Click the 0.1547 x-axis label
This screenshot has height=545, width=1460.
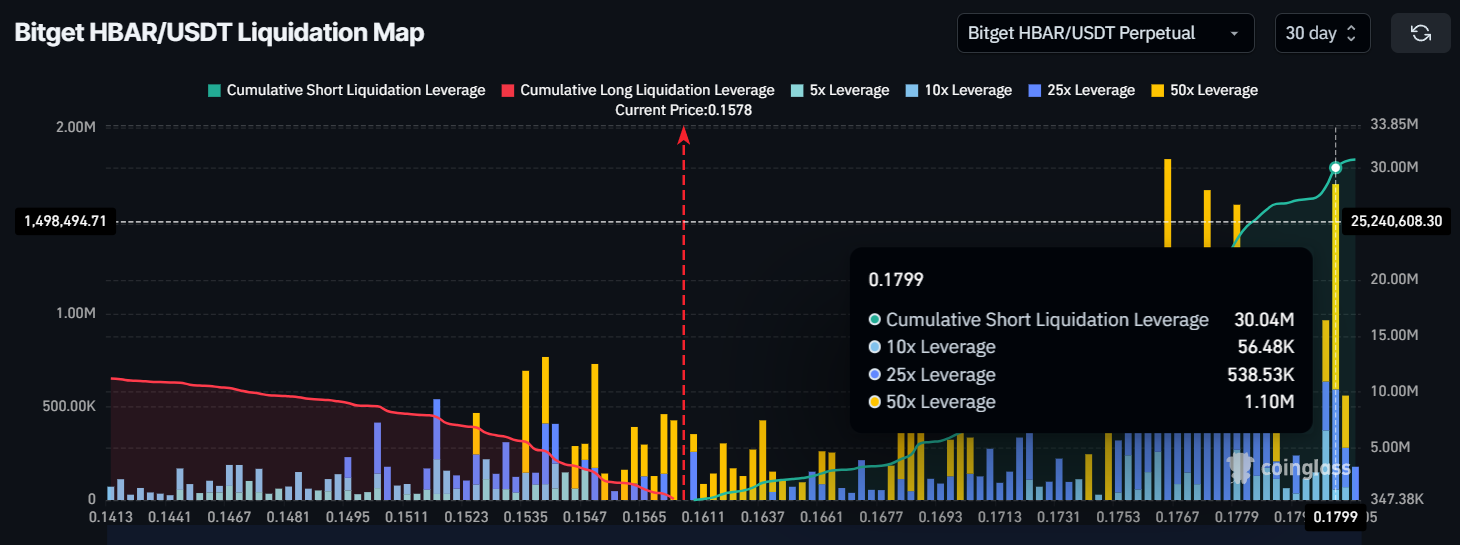[x=585, y=517]
